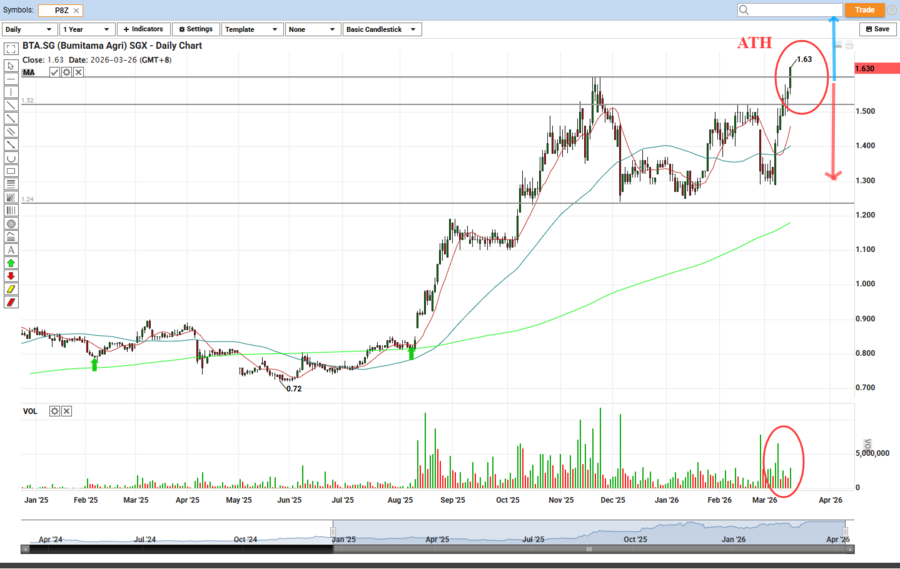This screenshot has width=900, height=569.
Task: Select the arrow pointer tool
Action: (11, 65)
